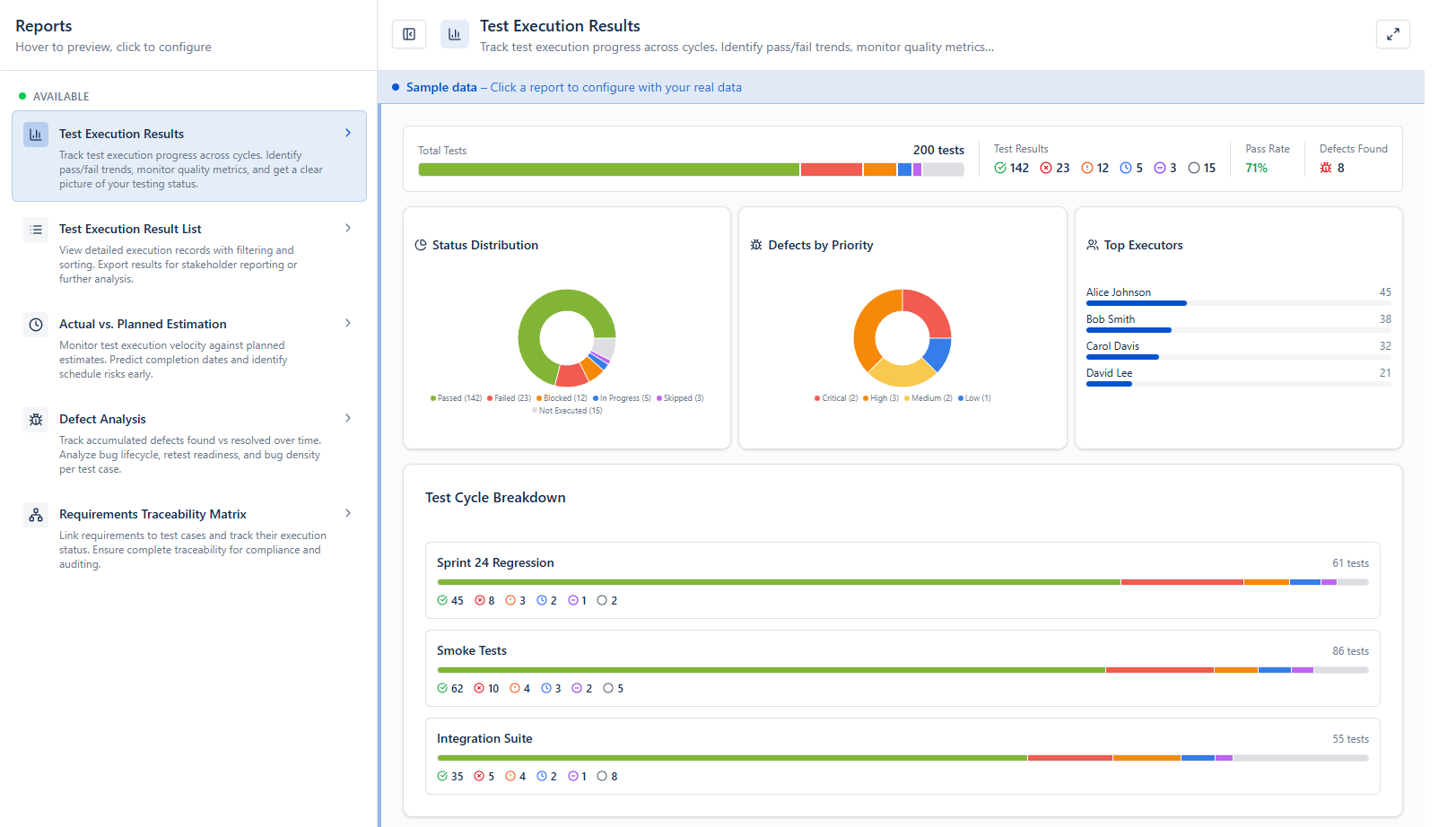Toggle the sidebar panel icon

409,34
